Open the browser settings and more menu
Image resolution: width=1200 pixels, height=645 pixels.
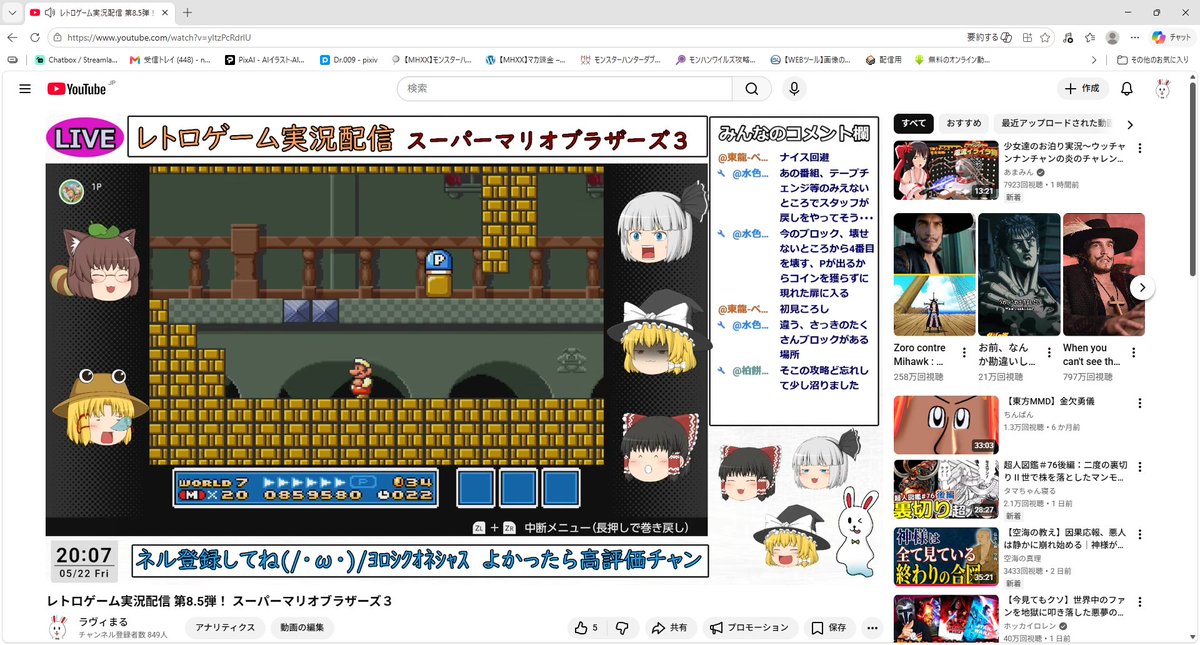click(x=1134, y=37)
